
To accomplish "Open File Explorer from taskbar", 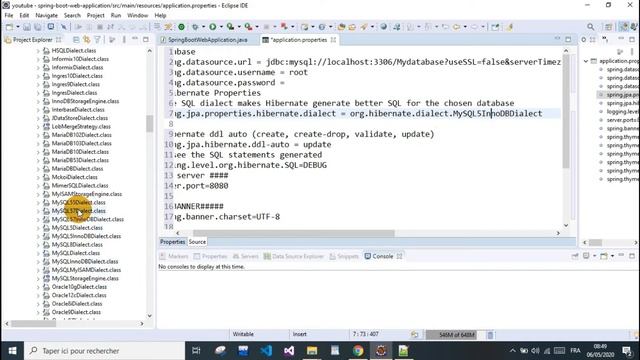I will tap(312, 351).
